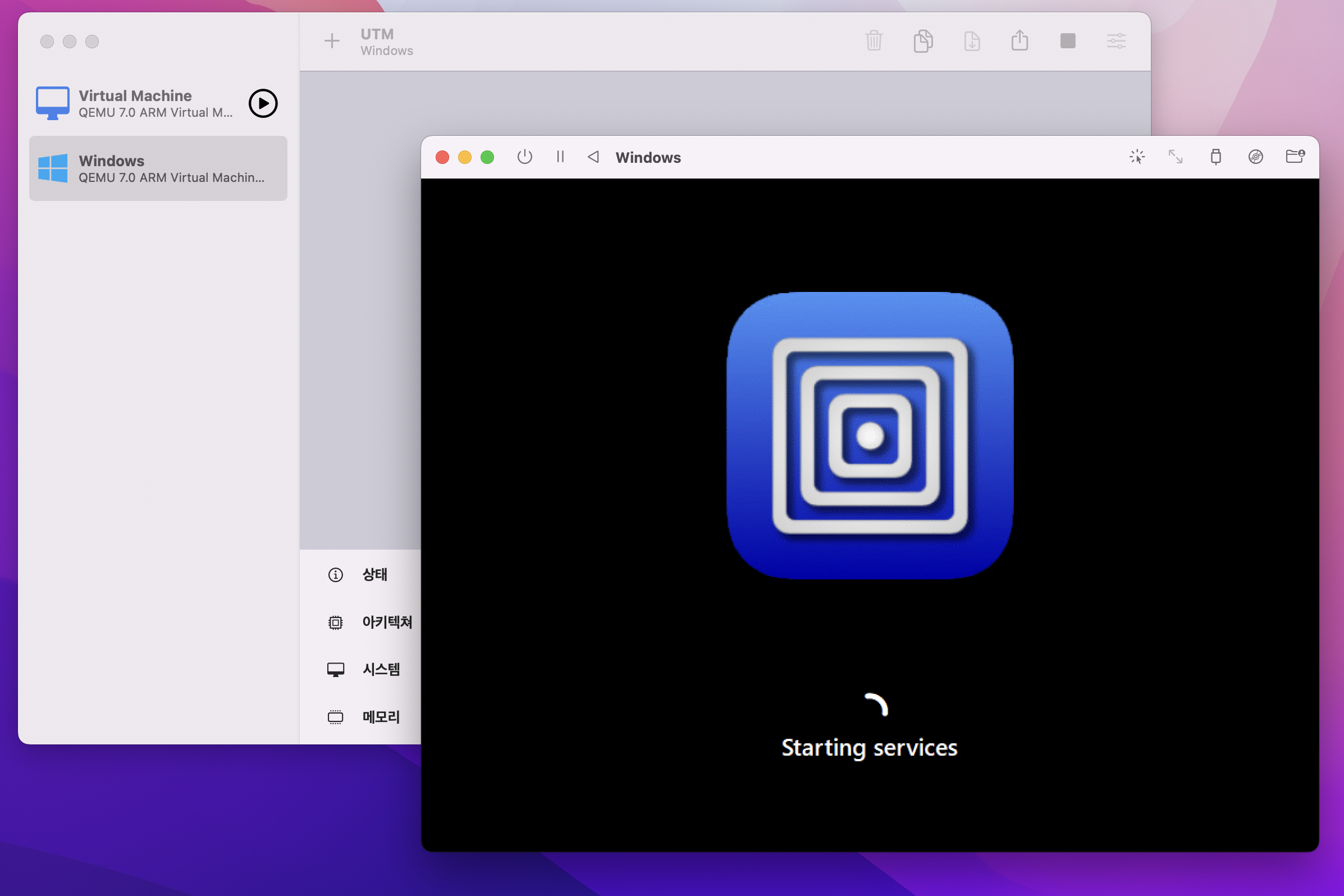Screen dimensions: 1344x896
Task: Click the move-to-document download icon
Action: click(x=971, y=41)
